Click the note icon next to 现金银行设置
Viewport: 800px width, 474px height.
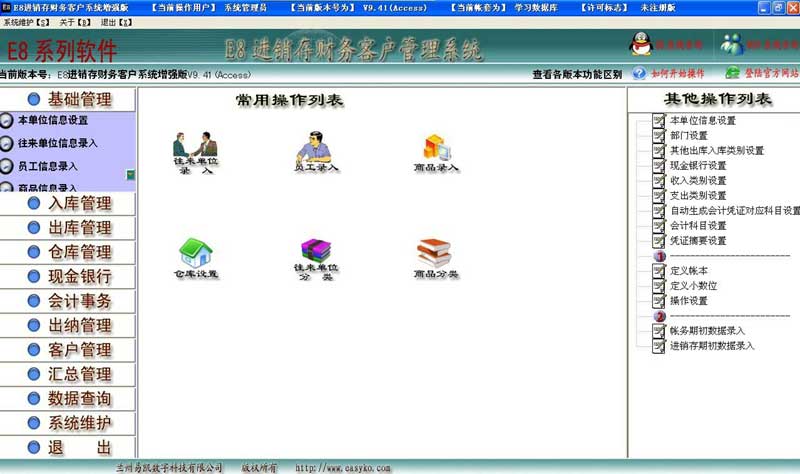point(659,165)
